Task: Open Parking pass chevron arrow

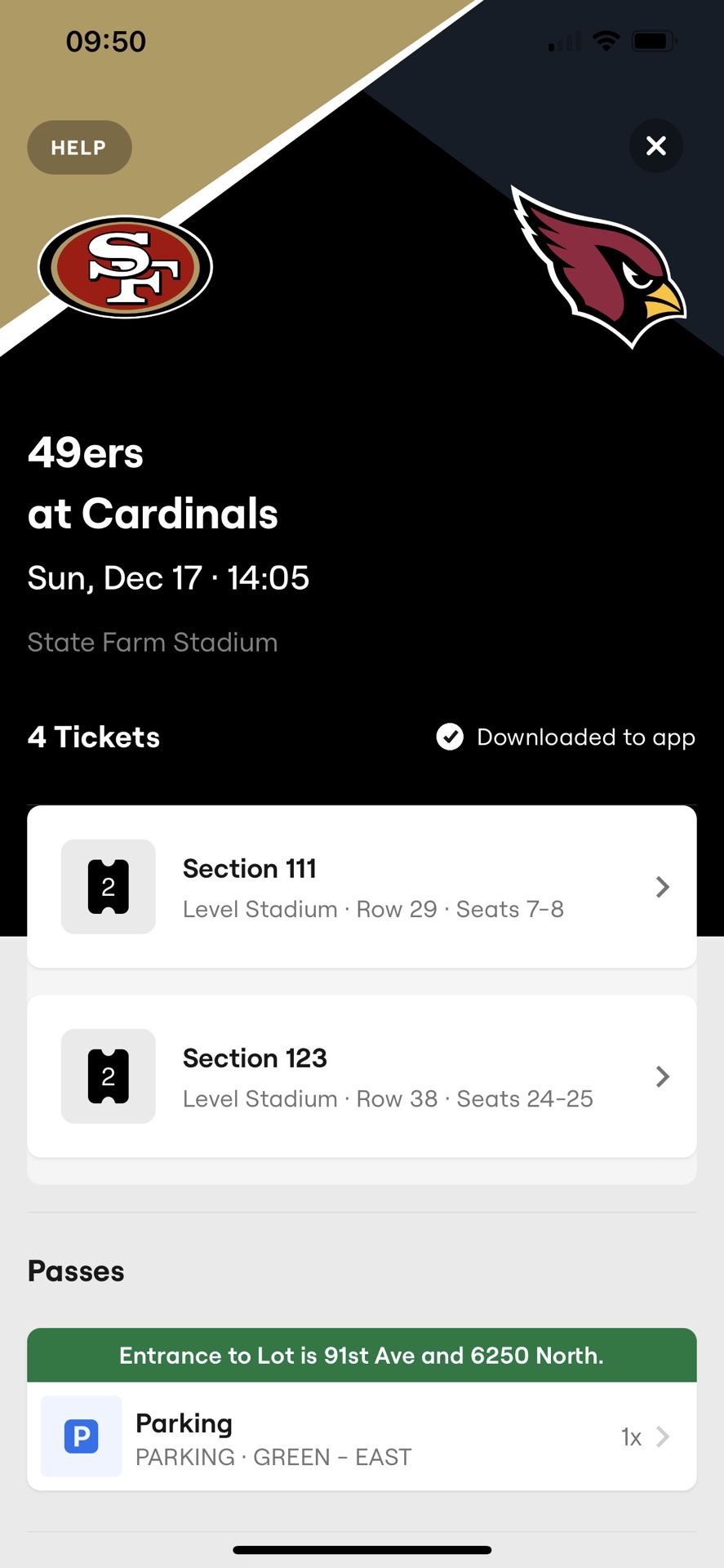Action: [663, 1437]
